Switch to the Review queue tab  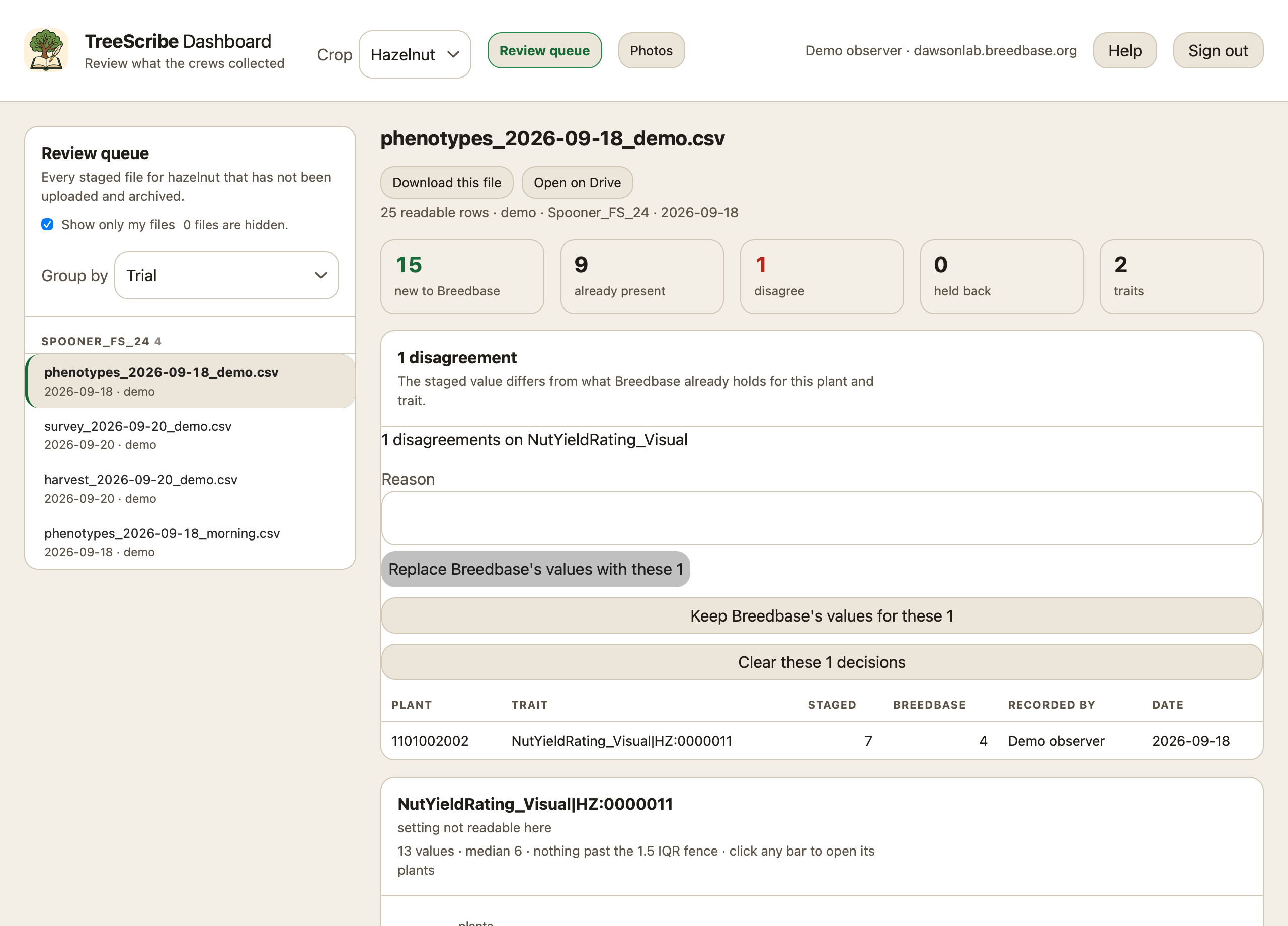click(544, 50)
